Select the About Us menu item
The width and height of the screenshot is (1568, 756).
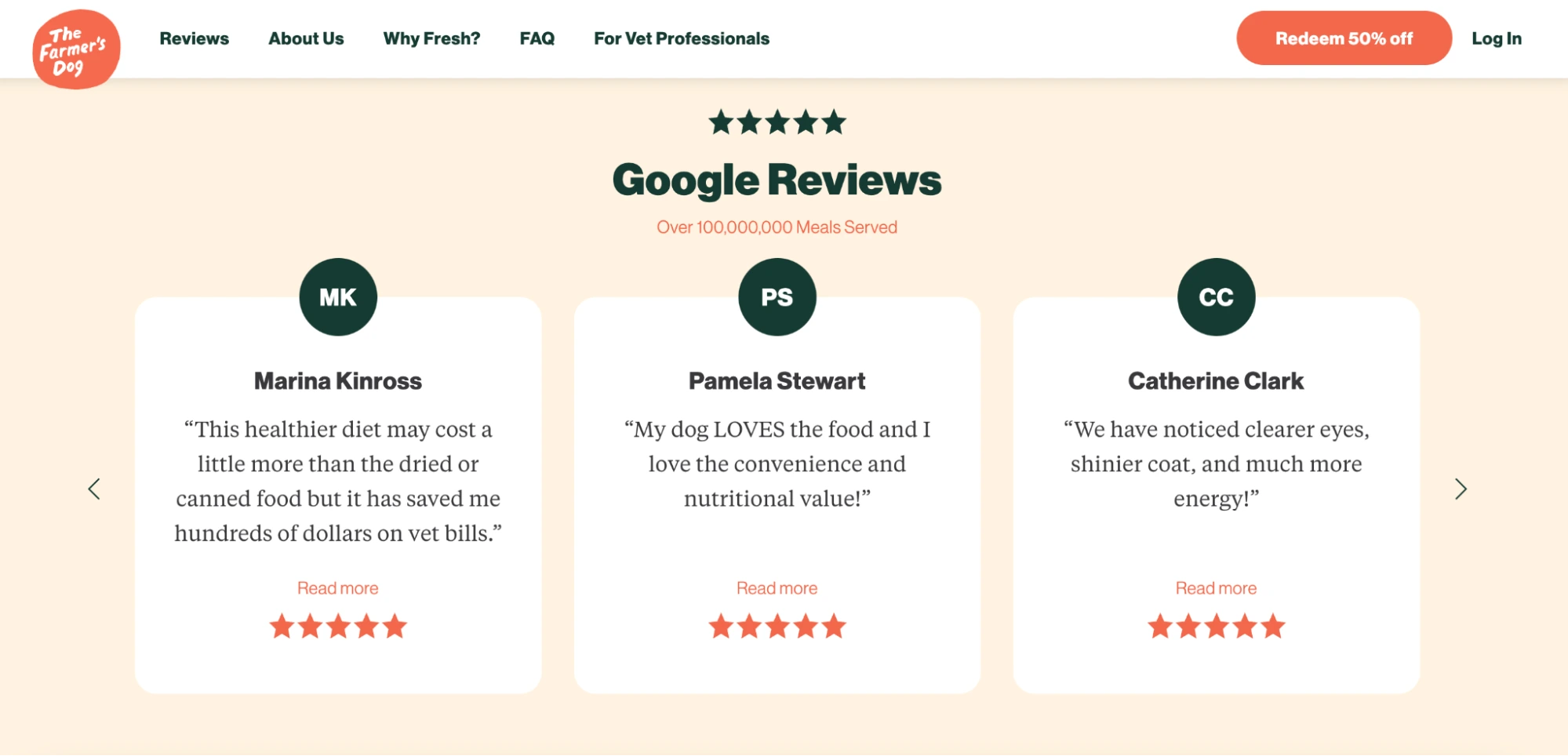[x=306, y=38]
